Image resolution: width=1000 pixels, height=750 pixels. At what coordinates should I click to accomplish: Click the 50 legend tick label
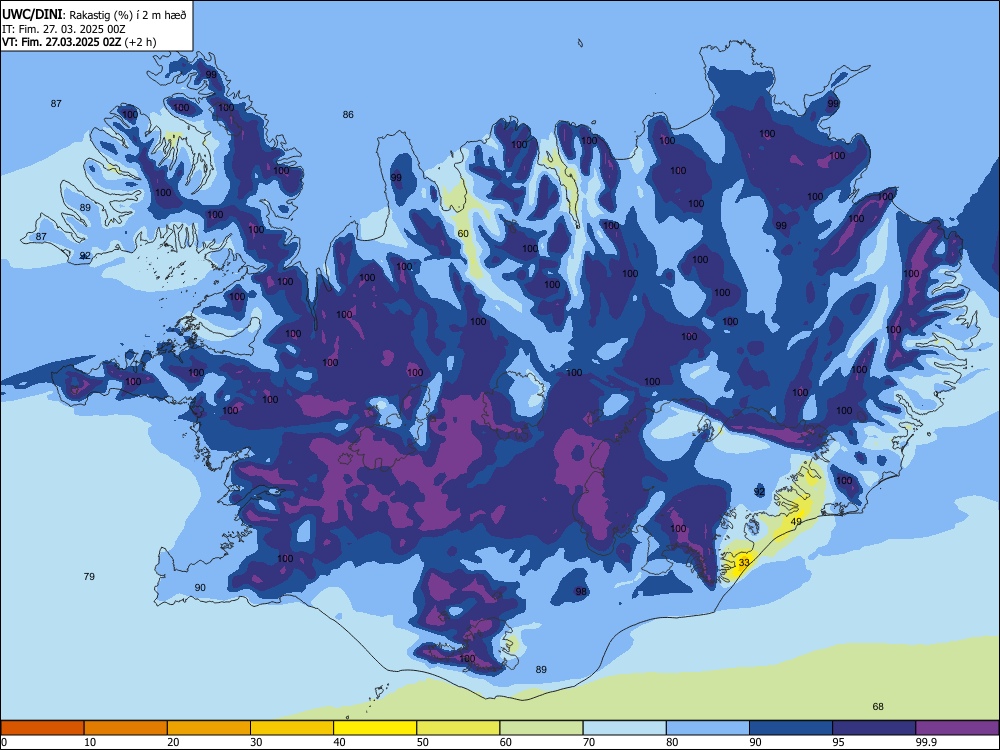[x=423, y=742]
